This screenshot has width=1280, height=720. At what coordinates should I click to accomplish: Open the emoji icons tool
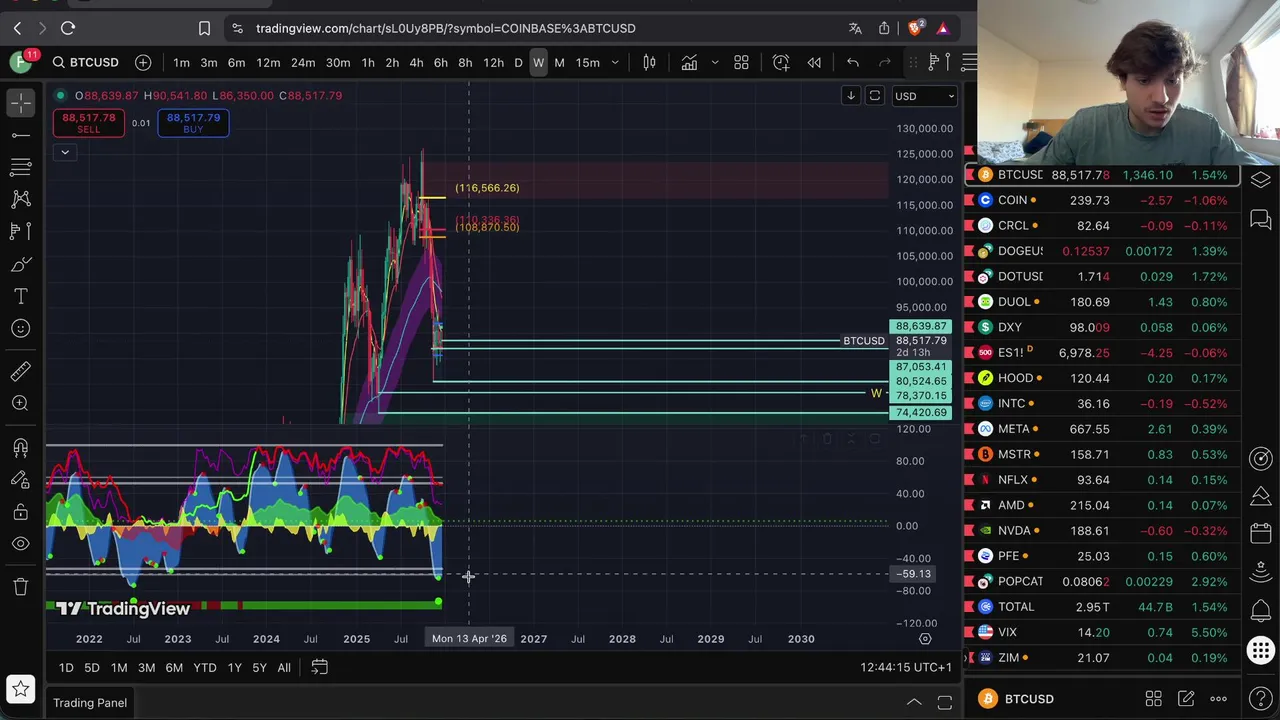click(21, 328)
